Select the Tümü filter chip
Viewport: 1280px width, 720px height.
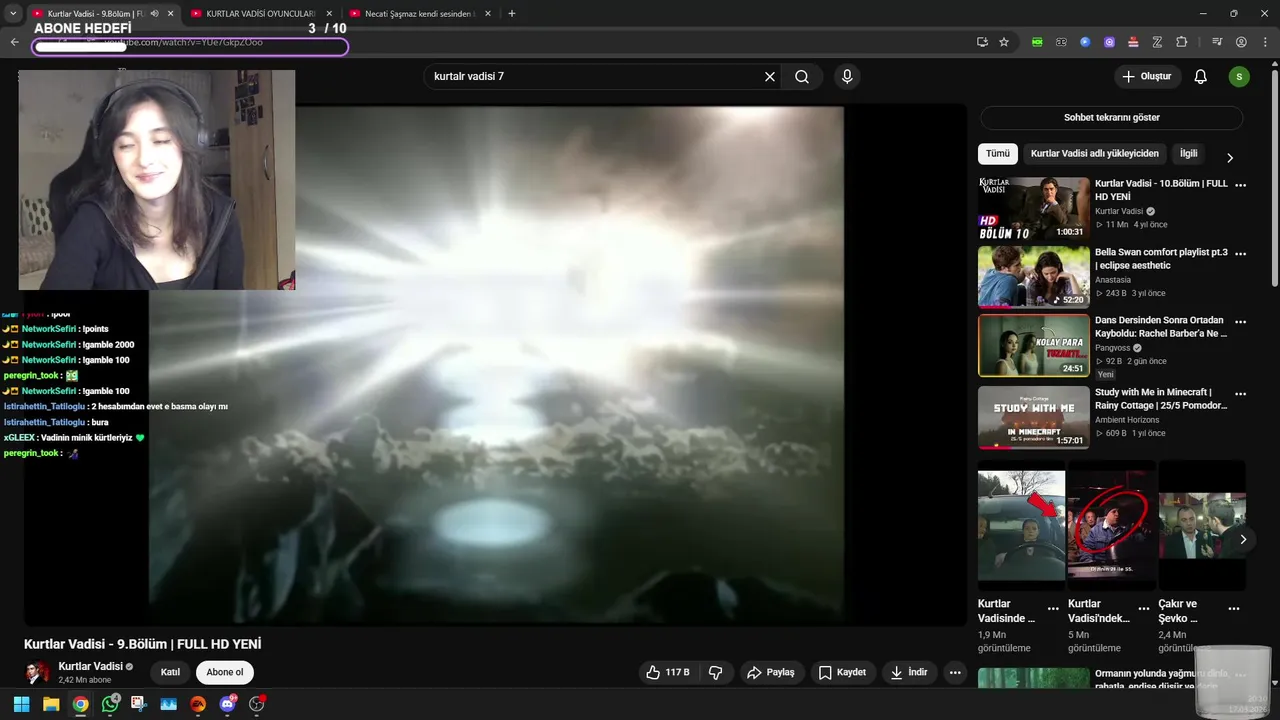(998, 154)
